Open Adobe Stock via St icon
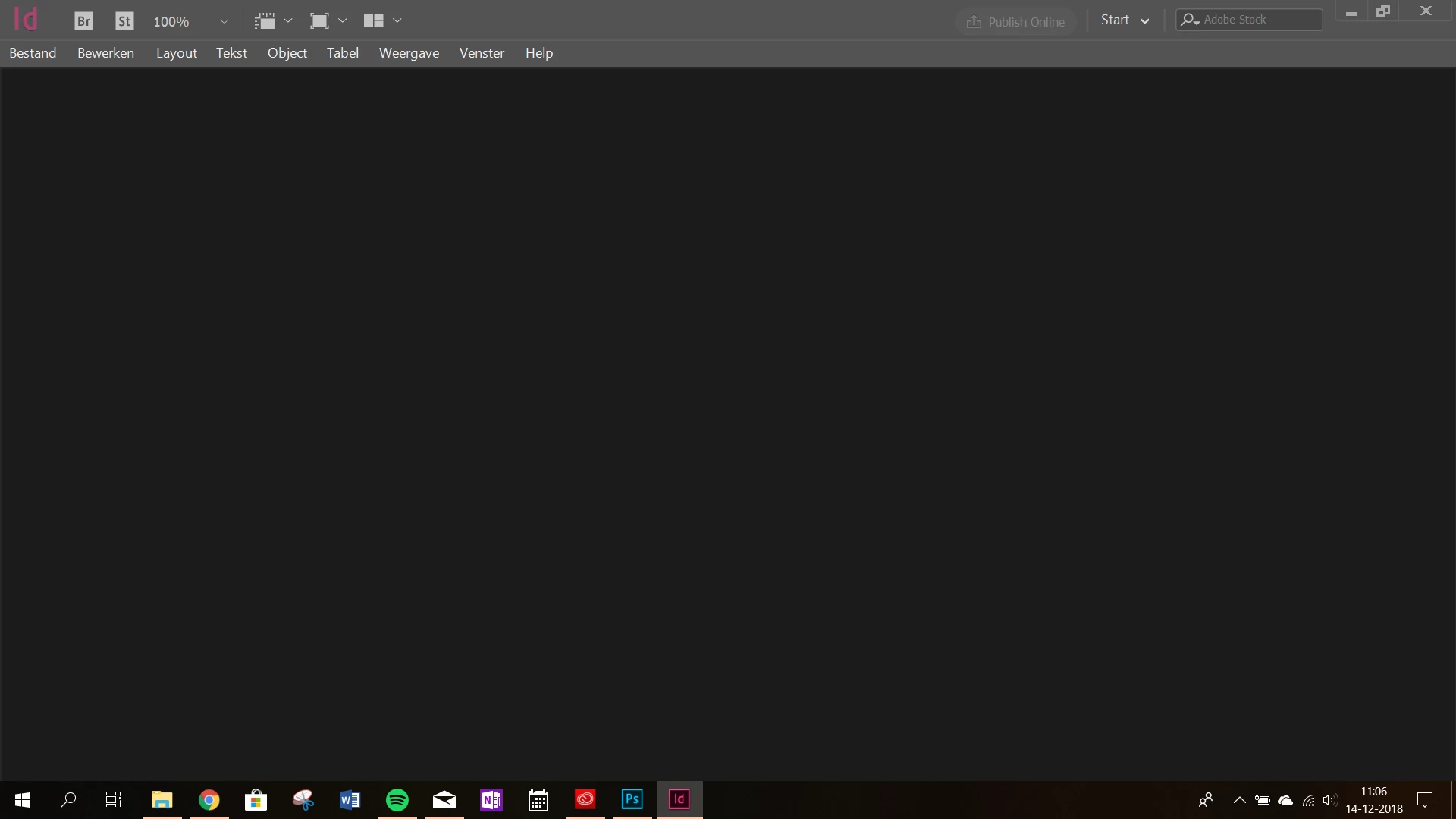Screen dimensions: 1456x819 coord(124,21)
